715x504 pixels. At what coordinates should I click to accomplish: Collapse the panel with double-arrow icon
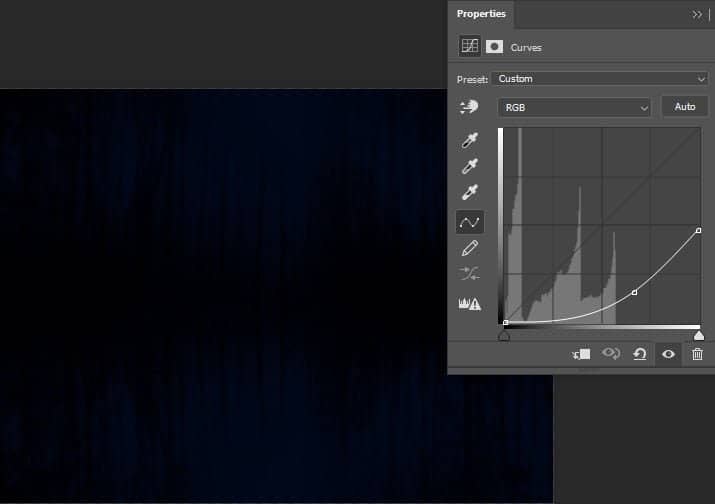(697, 15)
